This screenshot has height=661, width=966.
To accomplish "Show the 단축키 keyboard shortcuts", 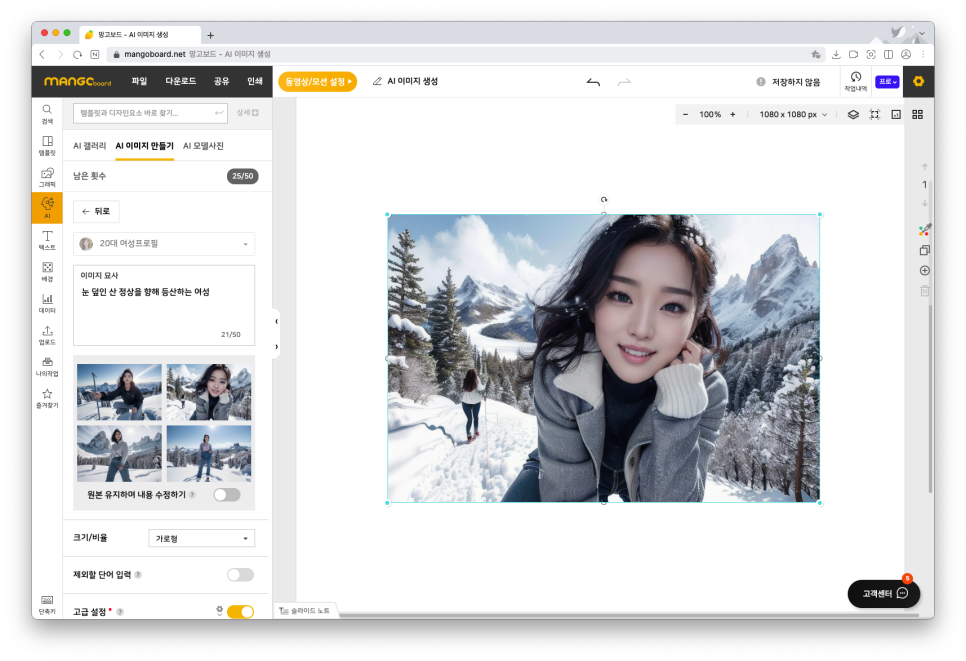I will (47, 605).
